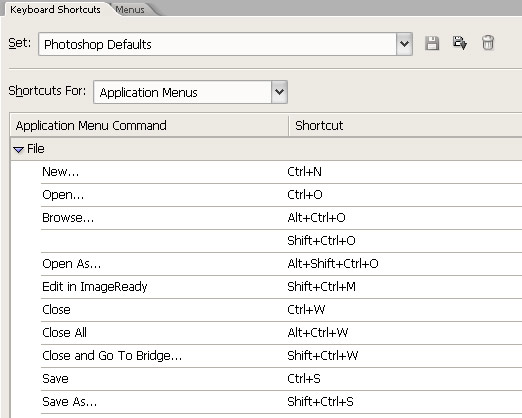Screen dimensions: 522x418
Task: Open the Set dropdown arrow
Action: [x=404, y=44]
